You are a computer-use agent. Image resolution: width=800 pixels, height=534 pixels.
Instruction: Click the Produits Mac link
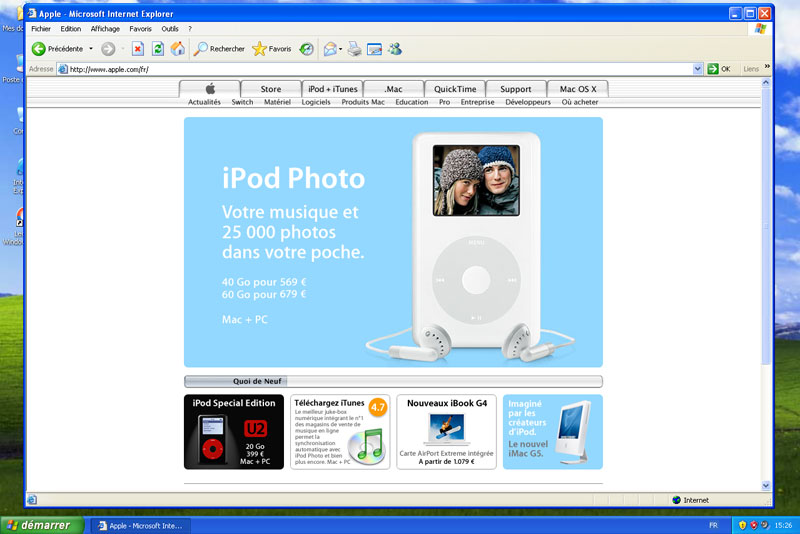tap(363, 102)
